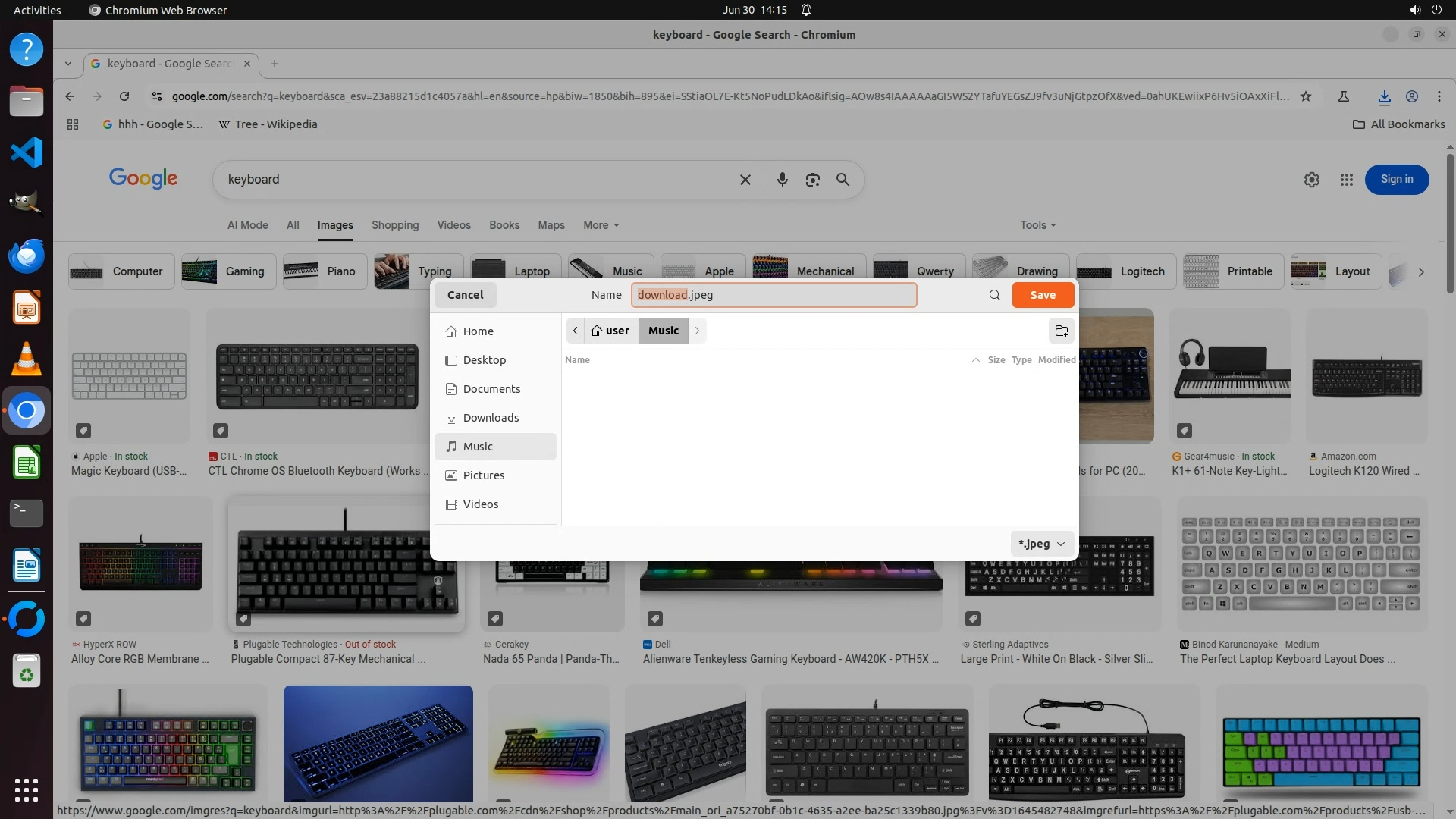Go to the user folder in path bar
Screen dimensions: 1456x819
[x=610, y=331]
